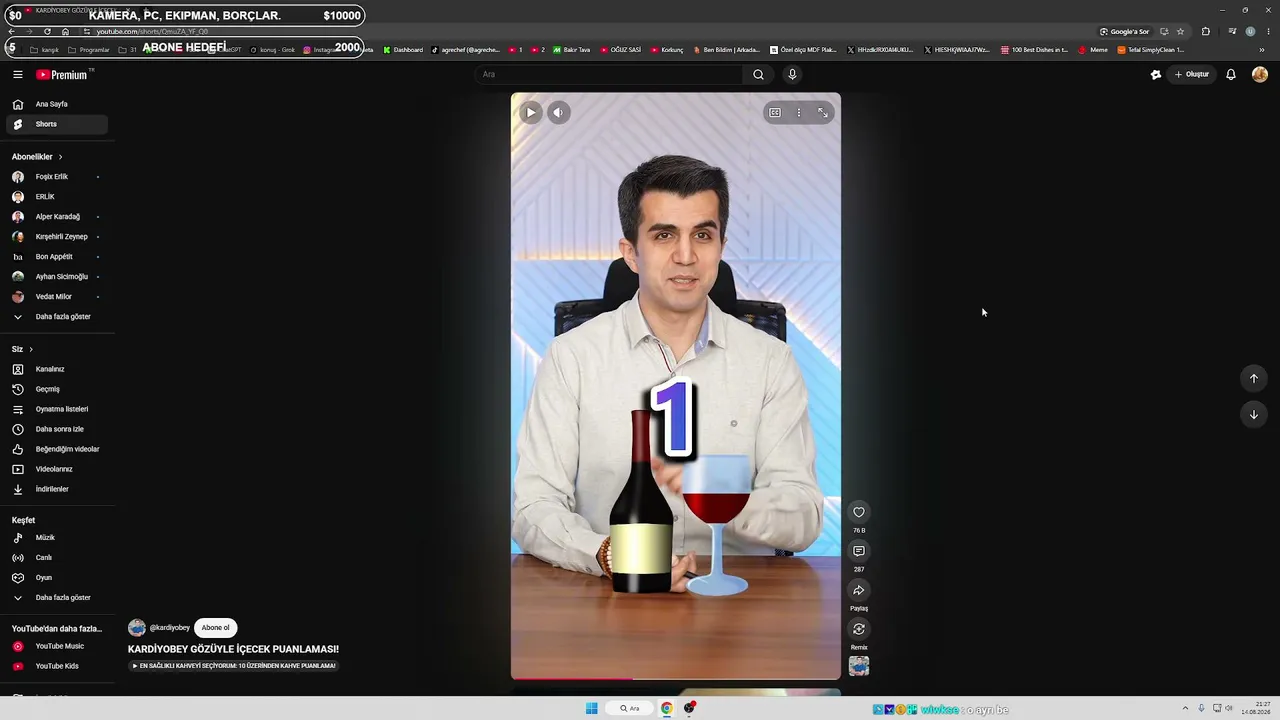Open the @kardiyobey channel name

[x=169, y=628]
